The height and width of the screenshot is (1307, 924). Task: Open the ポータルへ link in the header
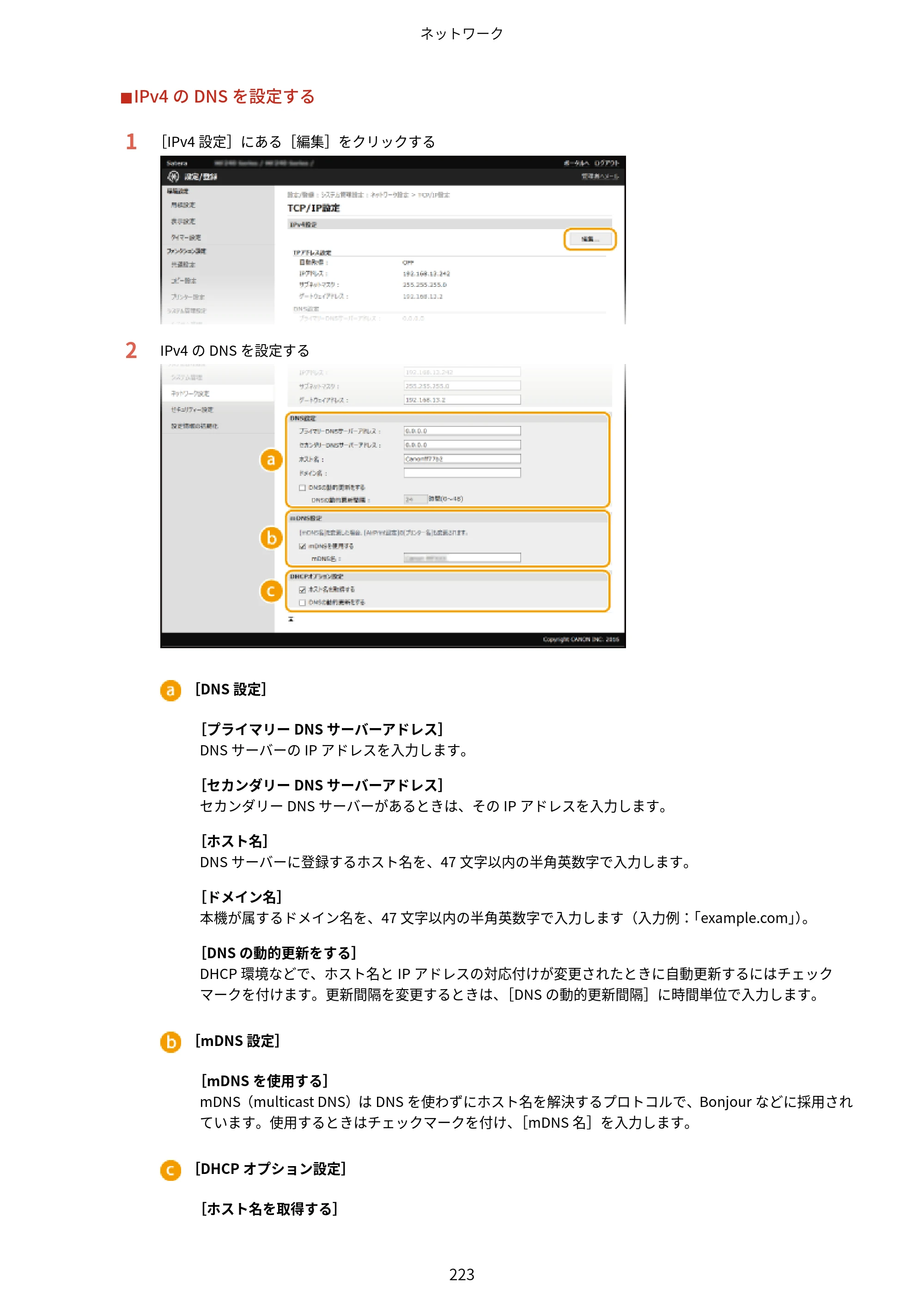click(576, 164)
